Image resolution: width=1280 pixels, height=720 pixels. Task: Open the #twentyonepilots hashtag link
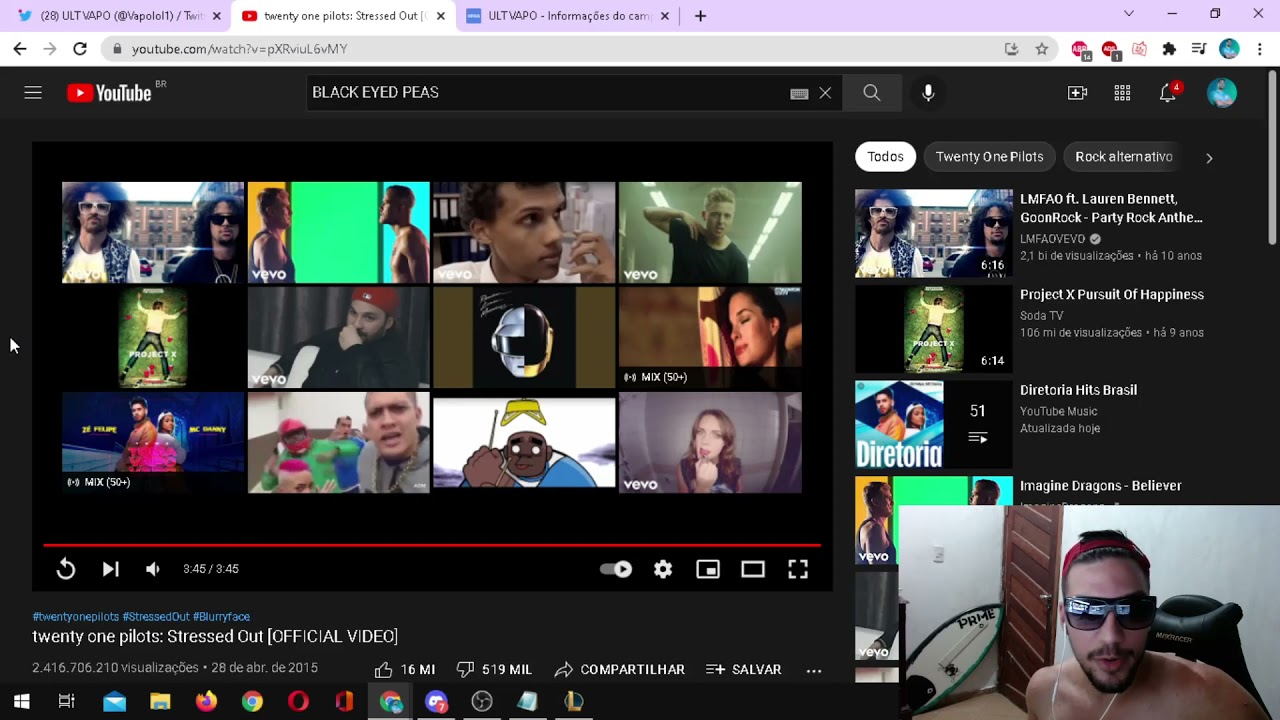coord(75,617)
